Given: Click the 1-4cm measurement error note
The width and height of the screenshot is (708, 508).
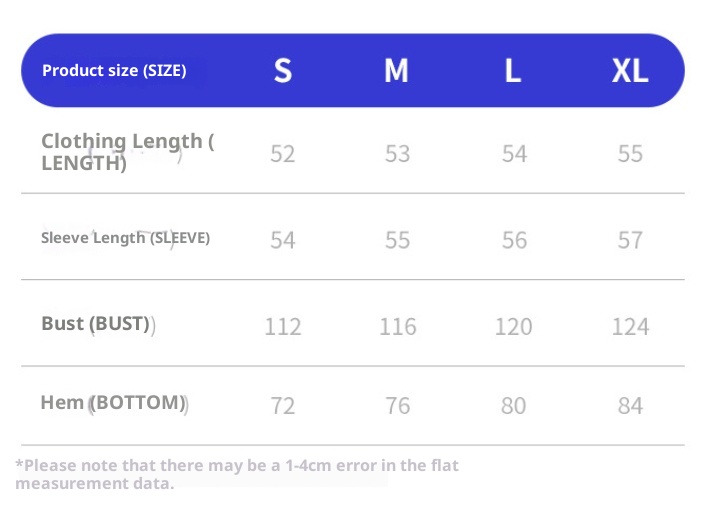Looking at the screenshot, I should coord(237,474).
